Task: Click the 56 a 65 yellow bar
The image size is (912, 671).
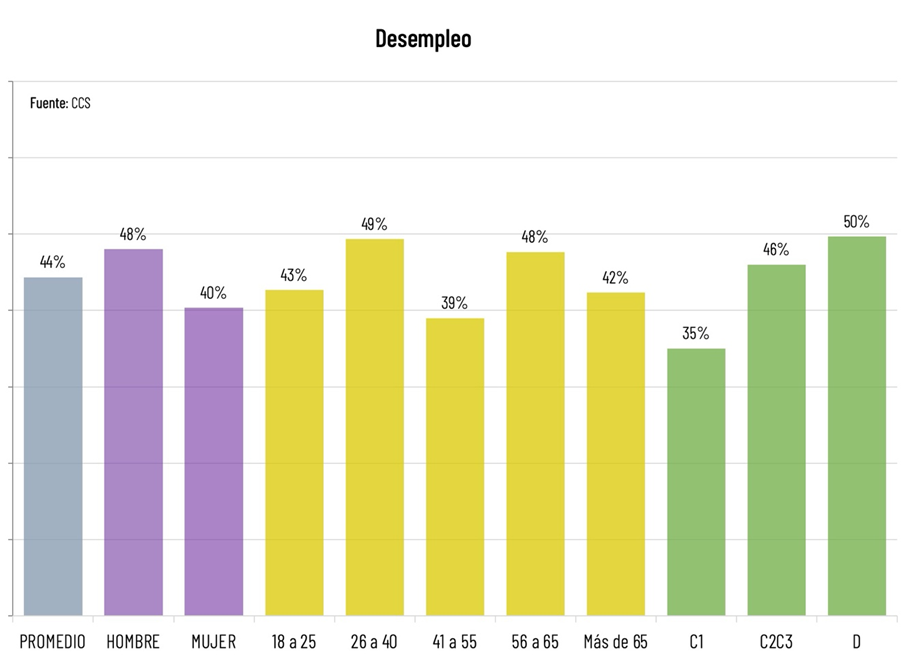Action: [x=535, y=433]
